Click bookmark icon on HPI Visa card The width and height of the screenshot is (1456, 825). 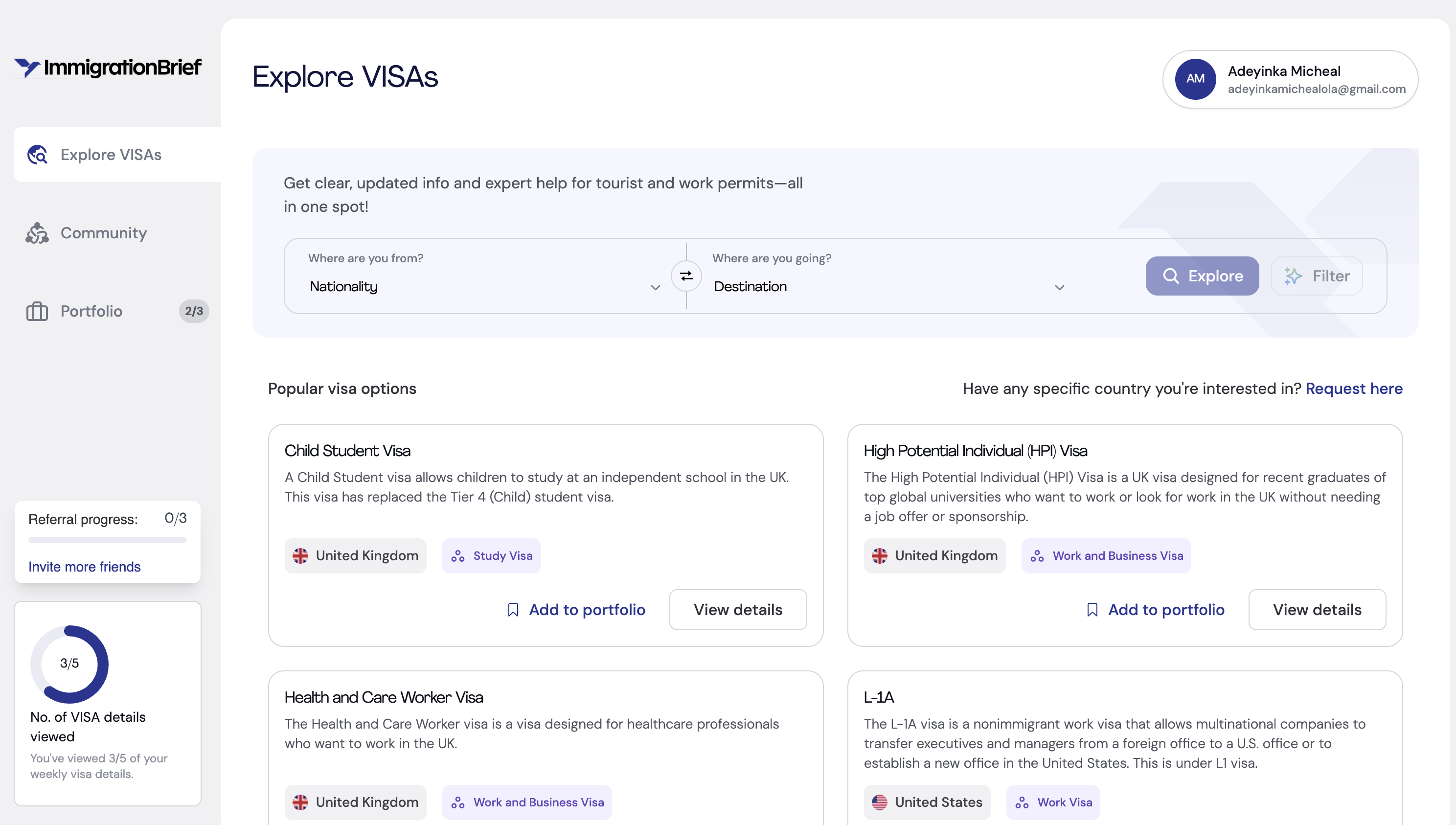(x=1092, y=610)
